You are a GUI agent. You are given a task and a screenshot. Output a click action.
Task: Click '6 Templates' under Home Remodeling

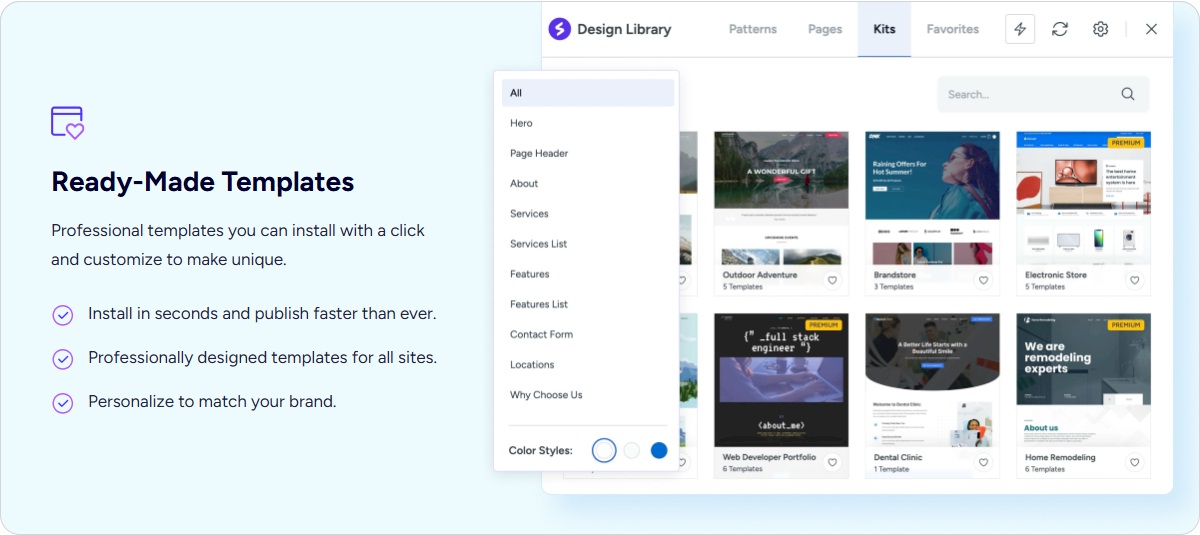coord(1045,469)
